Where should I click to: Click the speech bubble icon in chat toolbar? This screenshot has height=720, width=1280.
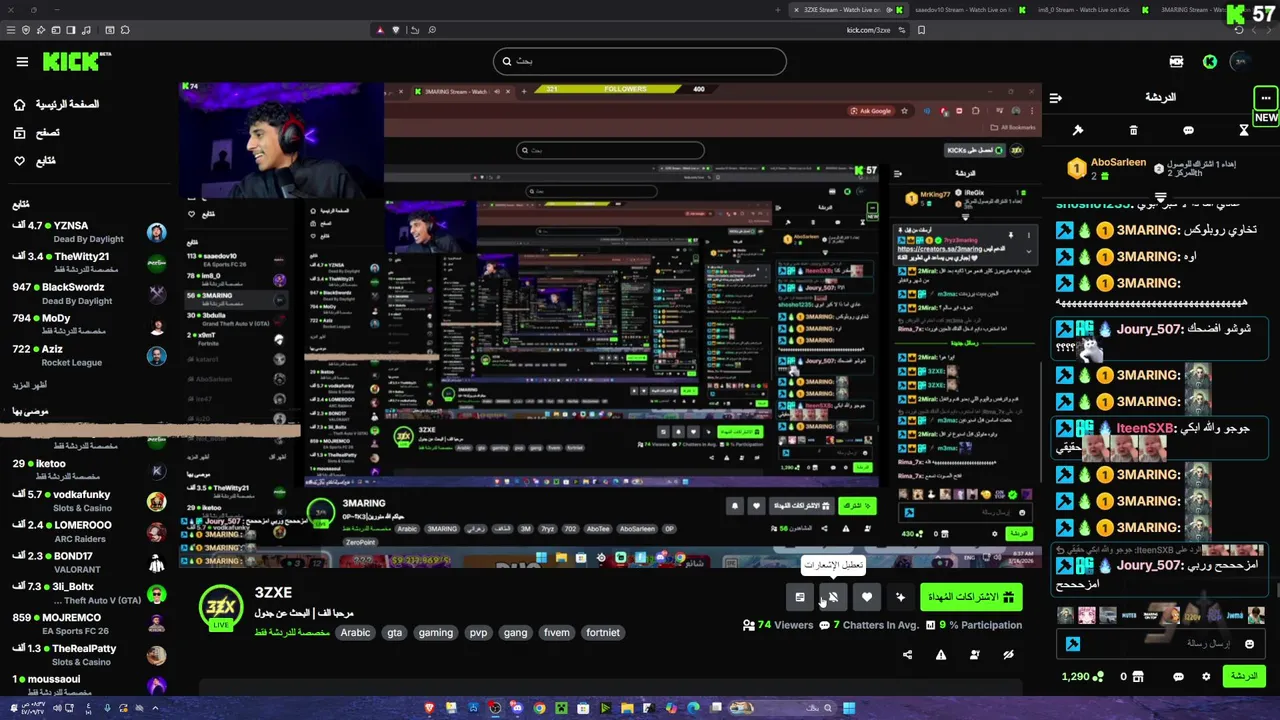point(1188,130)
